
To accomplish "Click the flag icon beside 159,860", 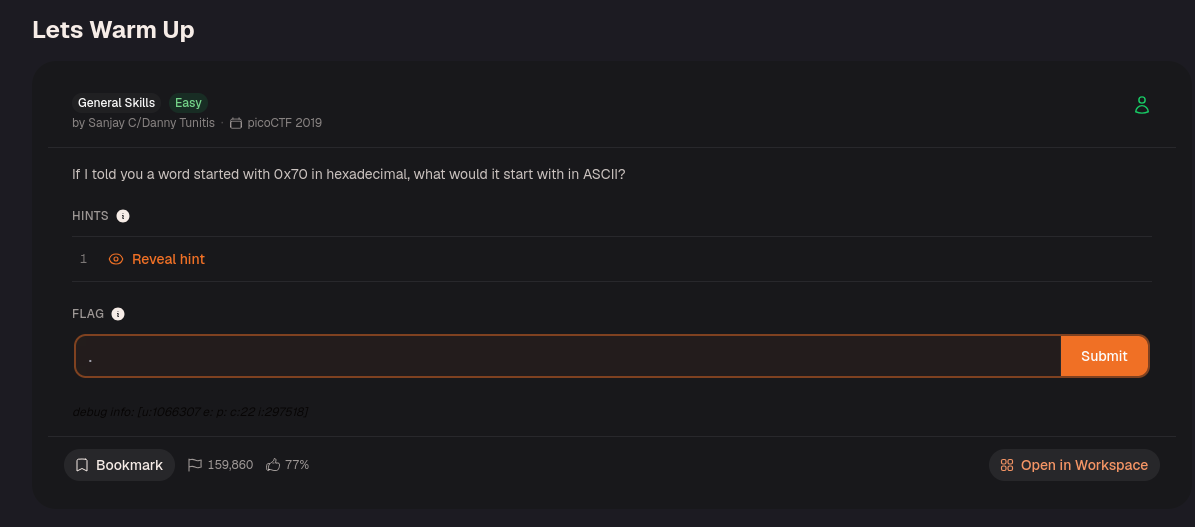I will click(x=194, y=464).
